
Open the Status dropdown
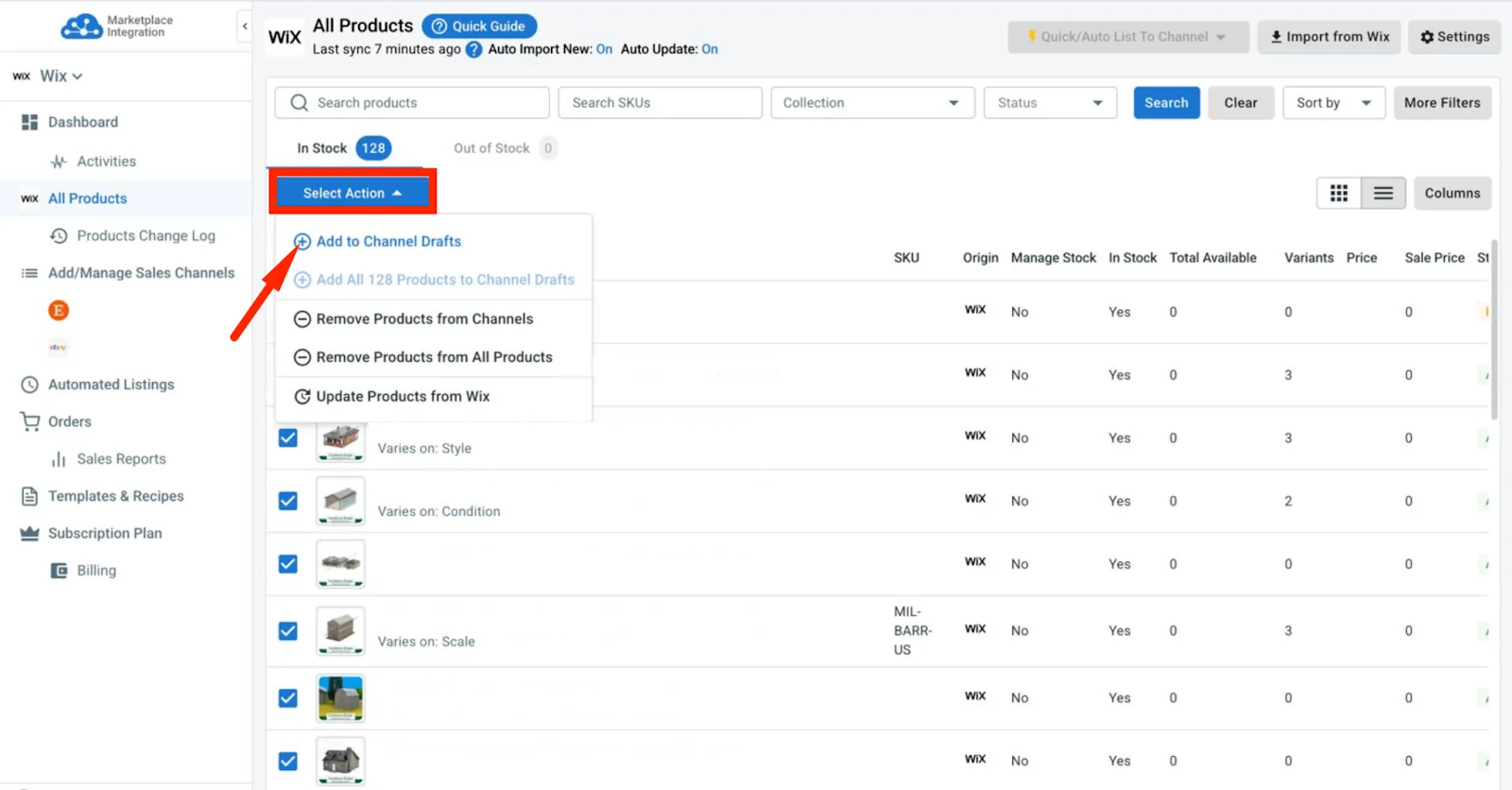[x=1051, y=103]
